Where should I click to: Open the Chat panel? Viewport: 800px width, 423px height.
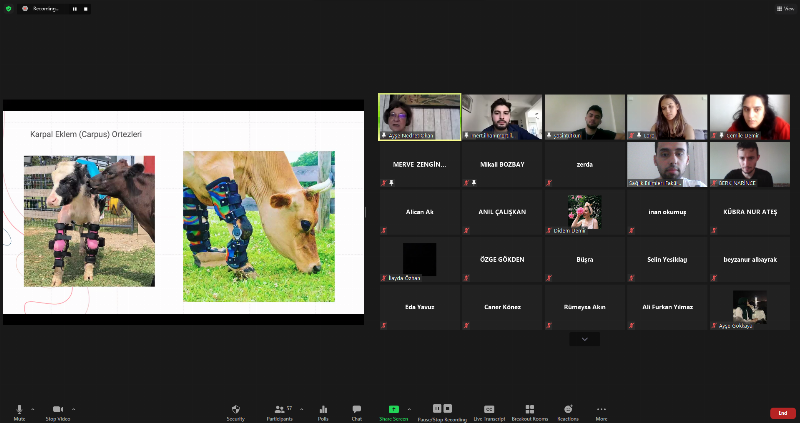[356, 410]
